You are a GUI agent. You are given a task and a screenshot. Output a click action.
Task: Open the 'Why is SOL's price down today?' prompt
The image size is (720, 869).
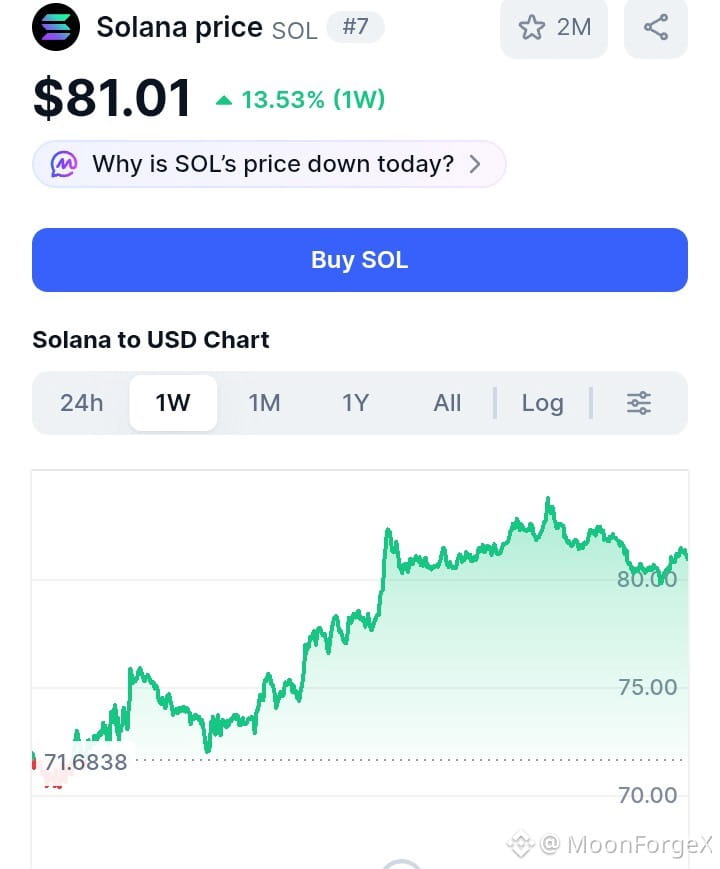(x=269, y=164)
